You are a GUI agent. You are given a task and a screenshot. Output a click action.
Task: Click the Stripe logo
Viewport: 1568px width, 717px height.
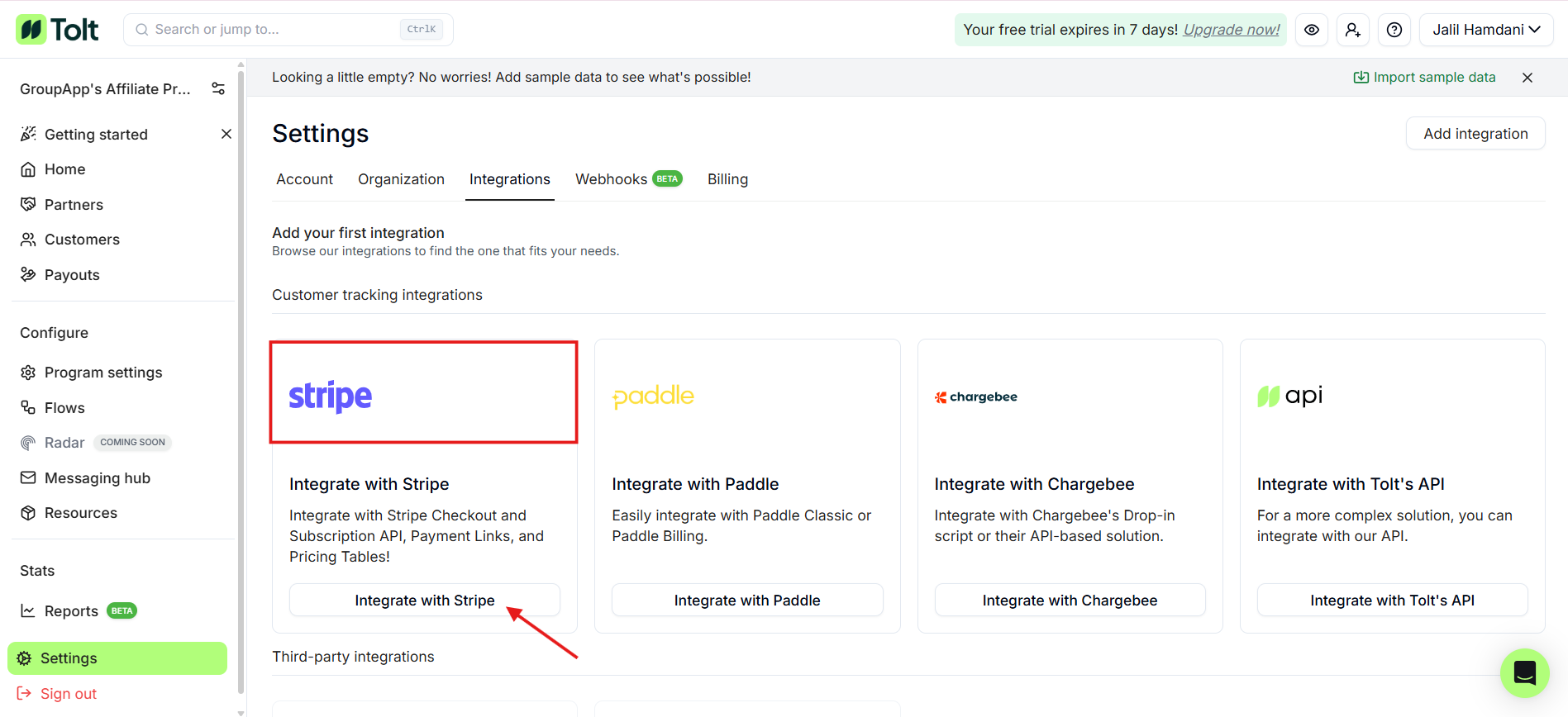pyautogui.click(x=331, y=396)
